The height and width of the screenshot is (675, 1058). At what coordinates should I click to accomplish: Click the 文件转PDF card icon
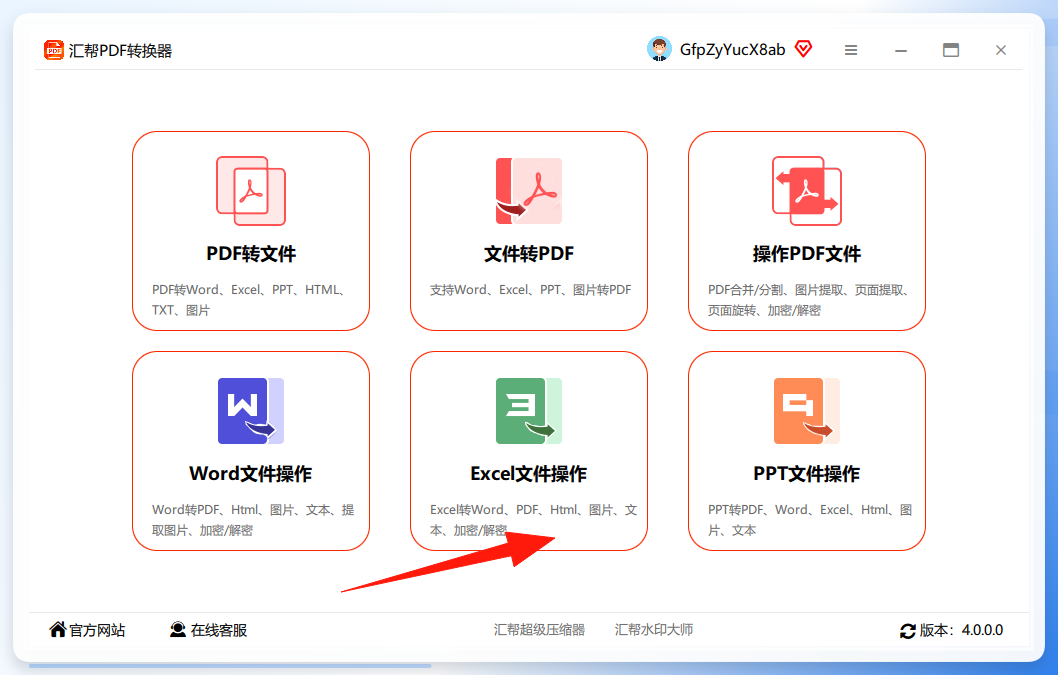[x=529, y=191]
